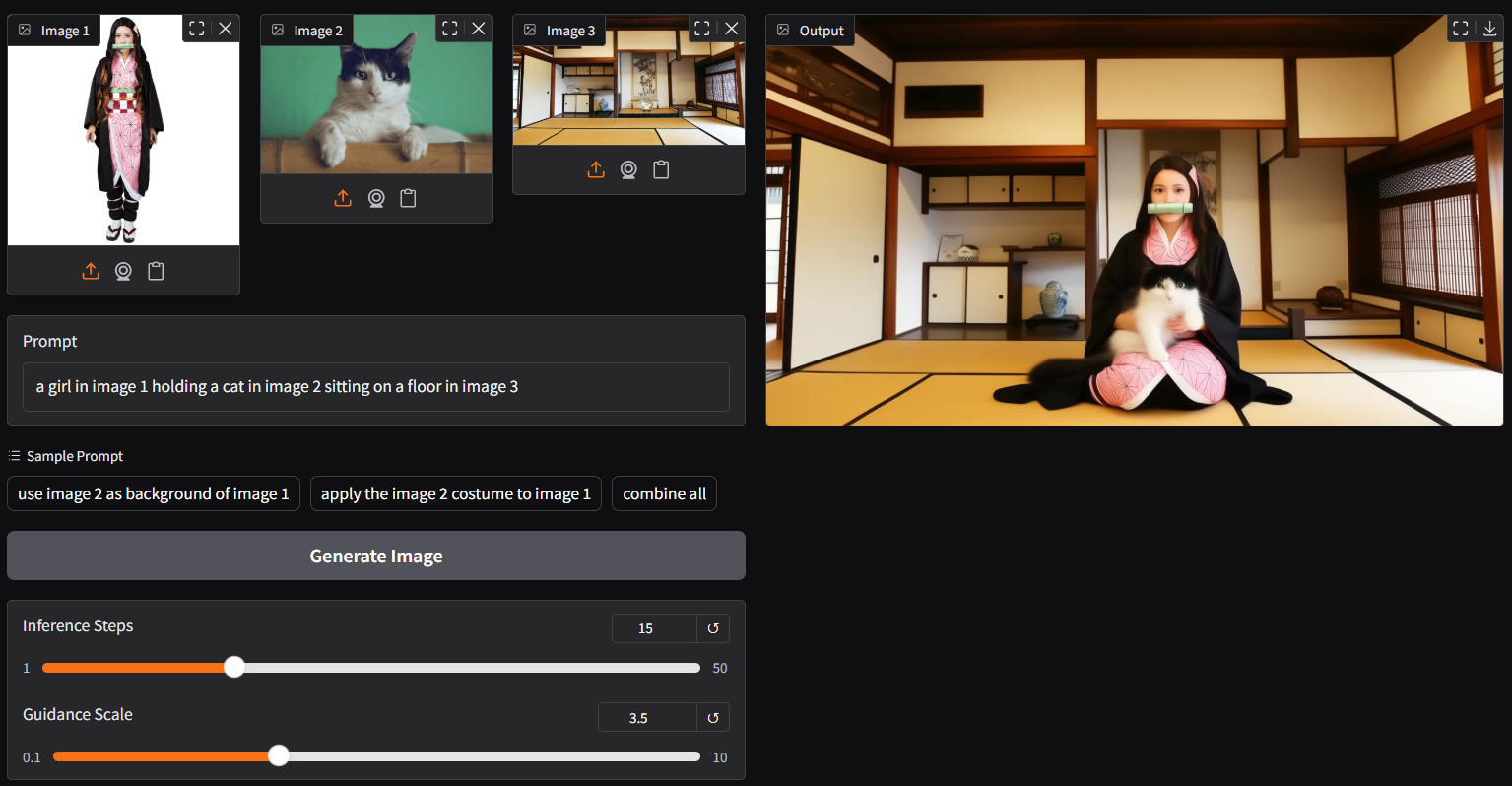Upload a file for Image 1
Image resolution: width=1512 pixels, height=786 pixels.
(91, 271)
